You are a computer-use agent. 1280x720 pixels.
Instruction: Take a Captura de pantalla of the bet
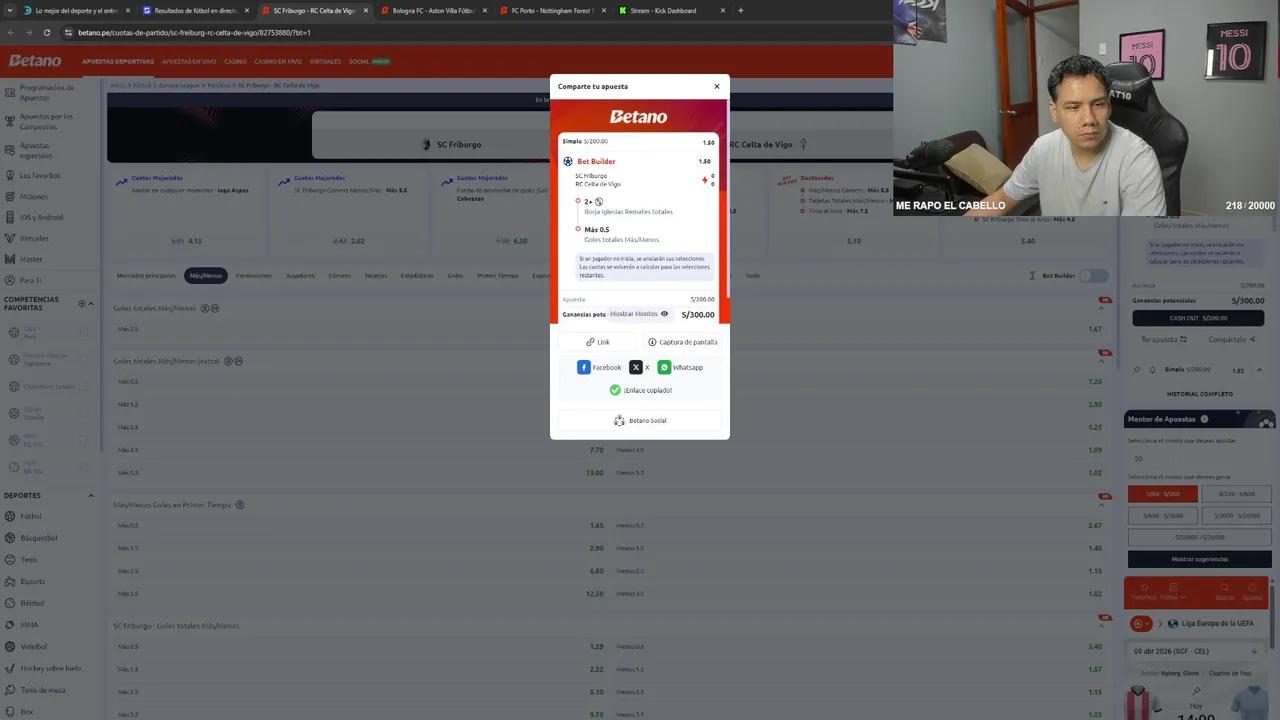tap(682, 342)
